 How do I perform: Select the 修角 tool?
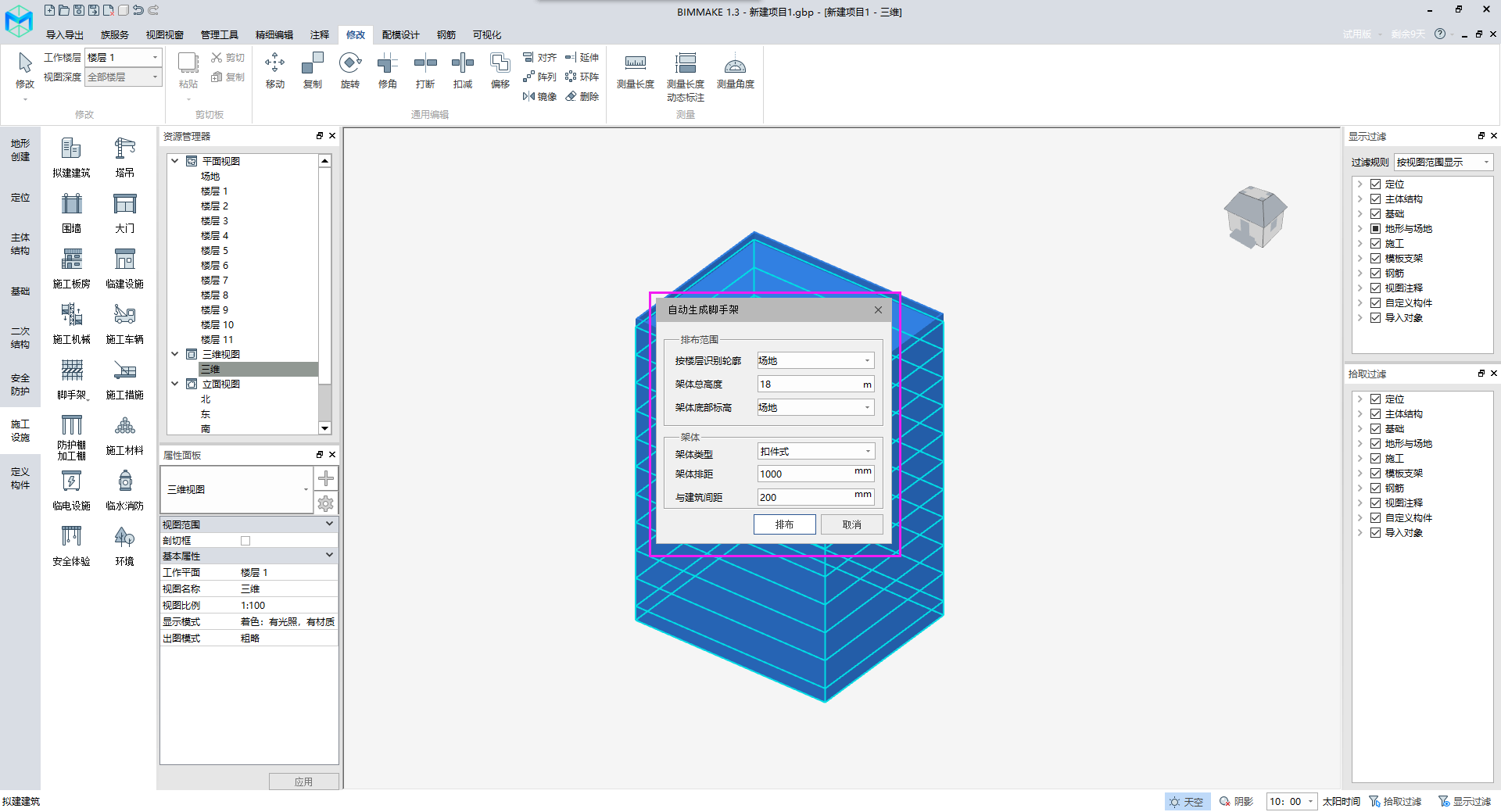click(x=387, y=70)
